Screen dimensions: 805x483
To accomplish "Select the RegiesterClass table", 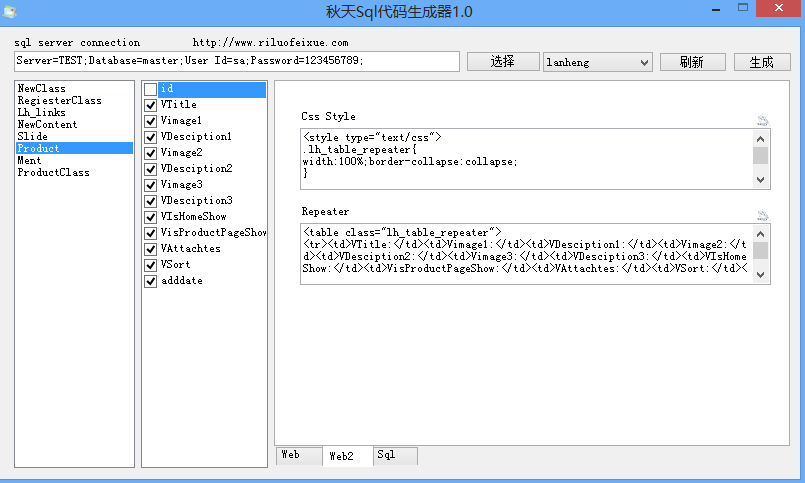I will click(74, 101).
